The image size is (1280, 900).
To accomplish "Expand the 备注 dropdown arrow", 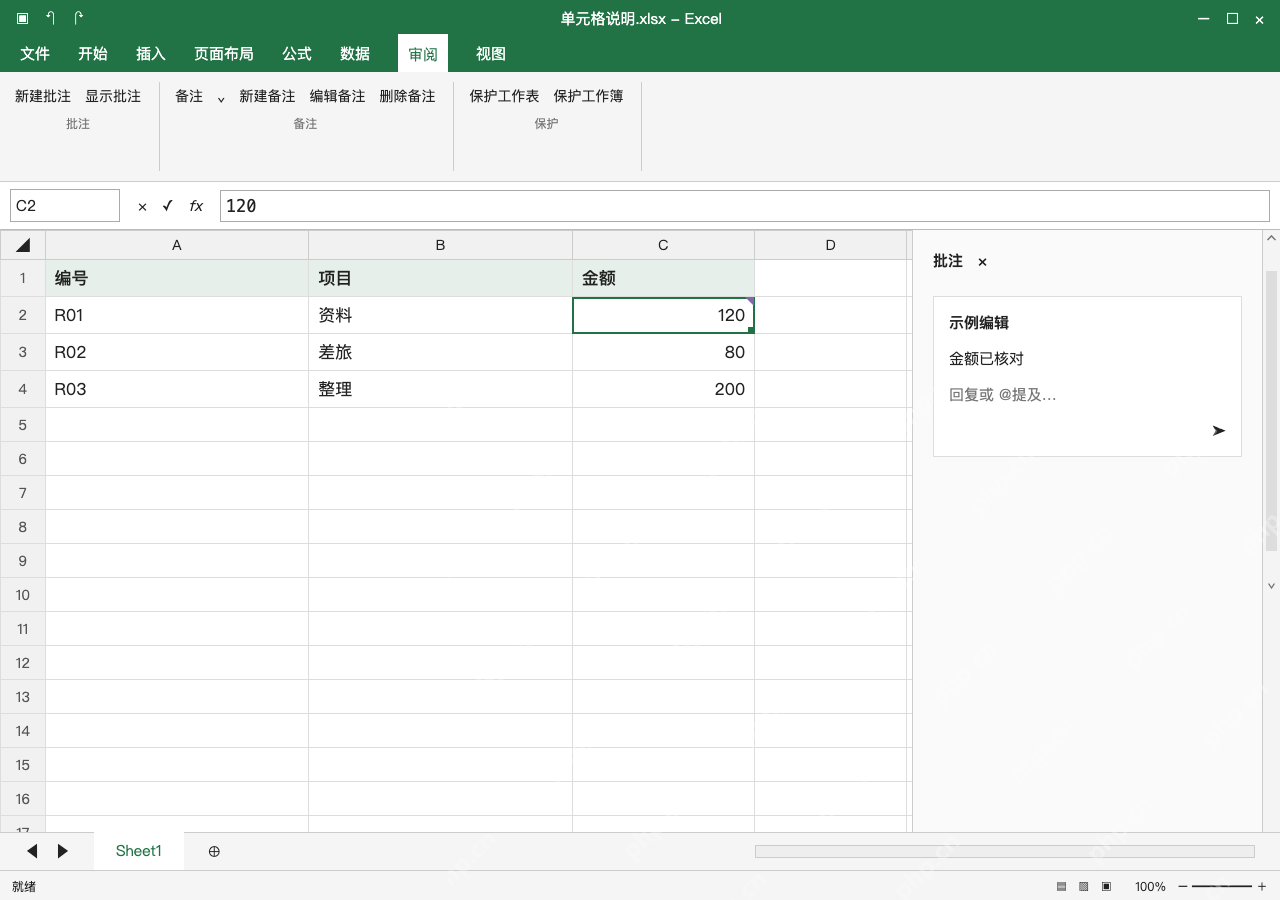I will (x=221, y=98).
